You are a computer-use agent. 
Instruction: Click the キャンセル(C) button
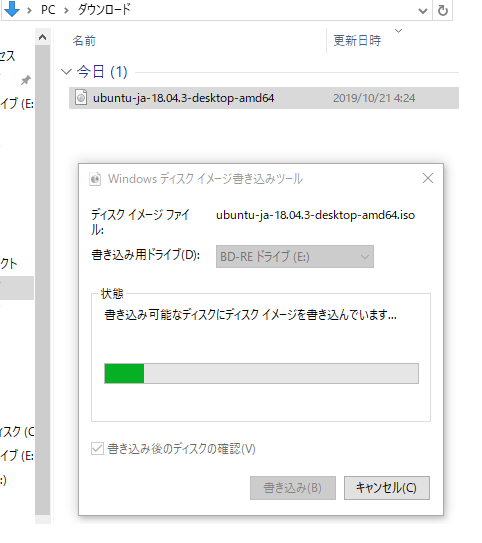387,488
